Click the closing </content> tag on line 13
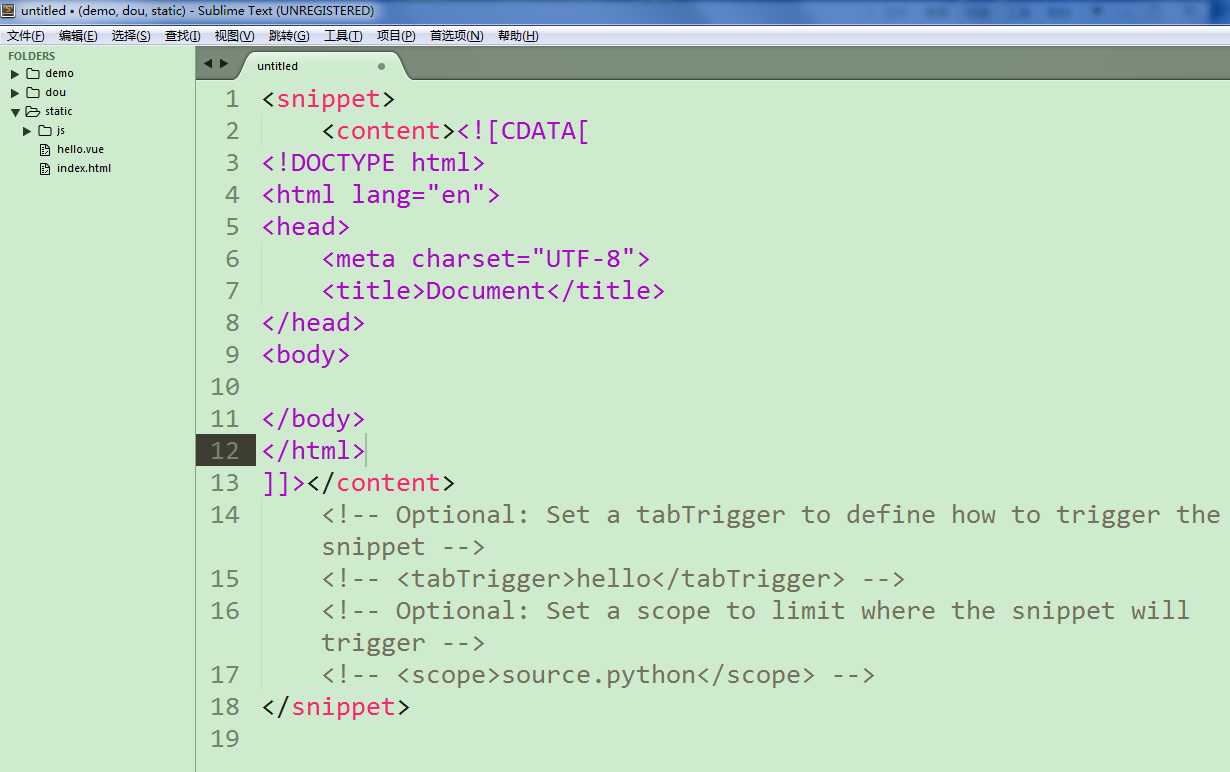The image size is (1230, 772). [381, 483]
